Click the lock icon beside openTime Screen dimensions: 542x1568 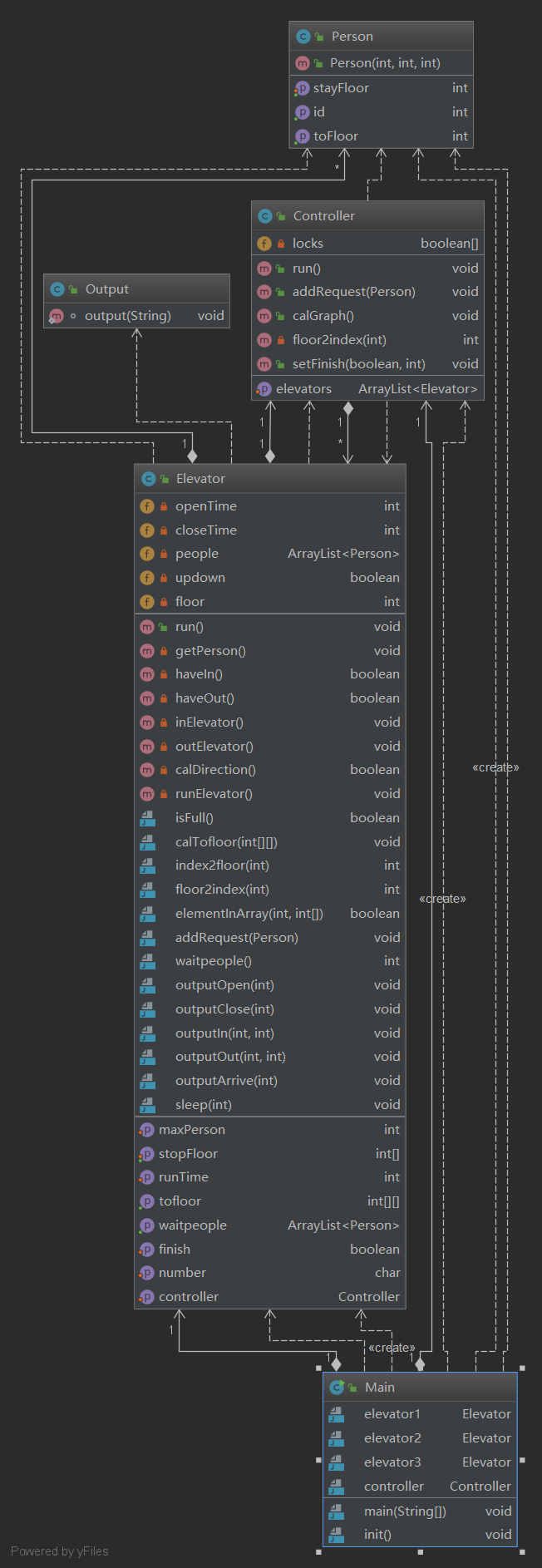[164, 506]
